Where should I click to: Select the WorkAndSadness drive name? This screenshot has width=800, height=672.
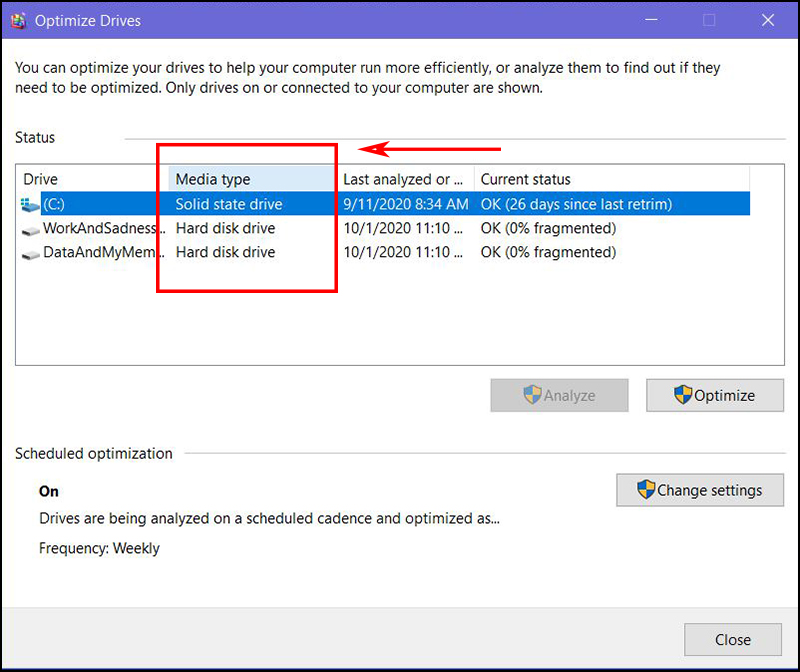[x=100, y=229]
